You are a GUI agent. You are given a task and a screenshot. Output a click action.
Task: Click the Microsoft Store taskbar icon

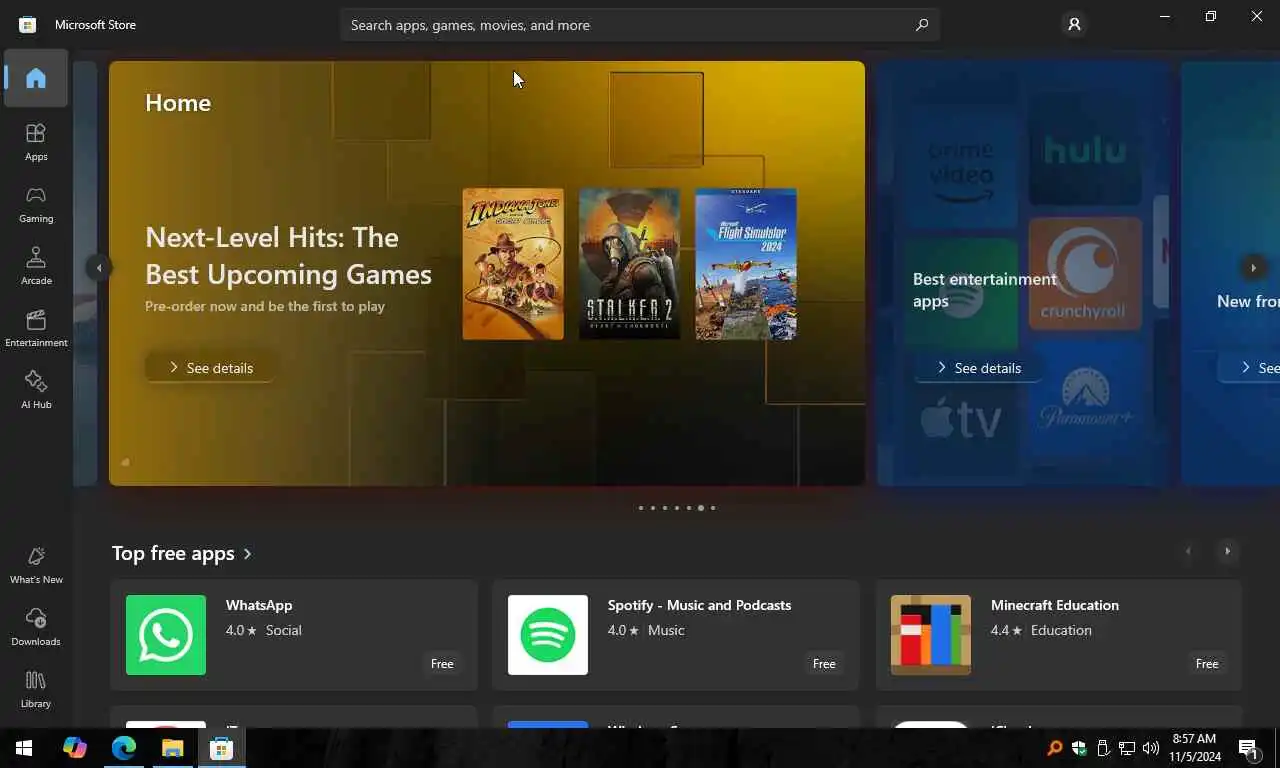tap(222, 748)
